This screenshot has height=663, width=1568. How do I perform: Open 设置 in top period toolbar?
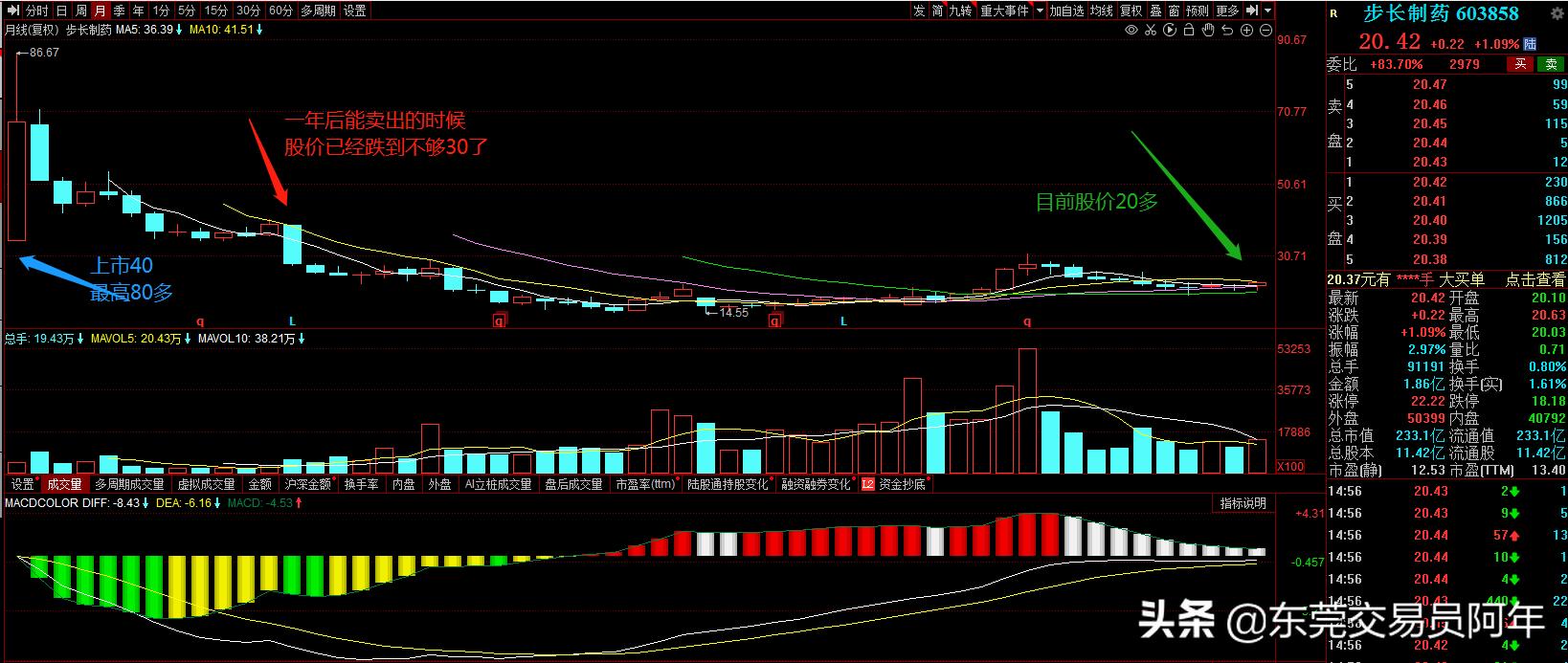pos(354,11)
